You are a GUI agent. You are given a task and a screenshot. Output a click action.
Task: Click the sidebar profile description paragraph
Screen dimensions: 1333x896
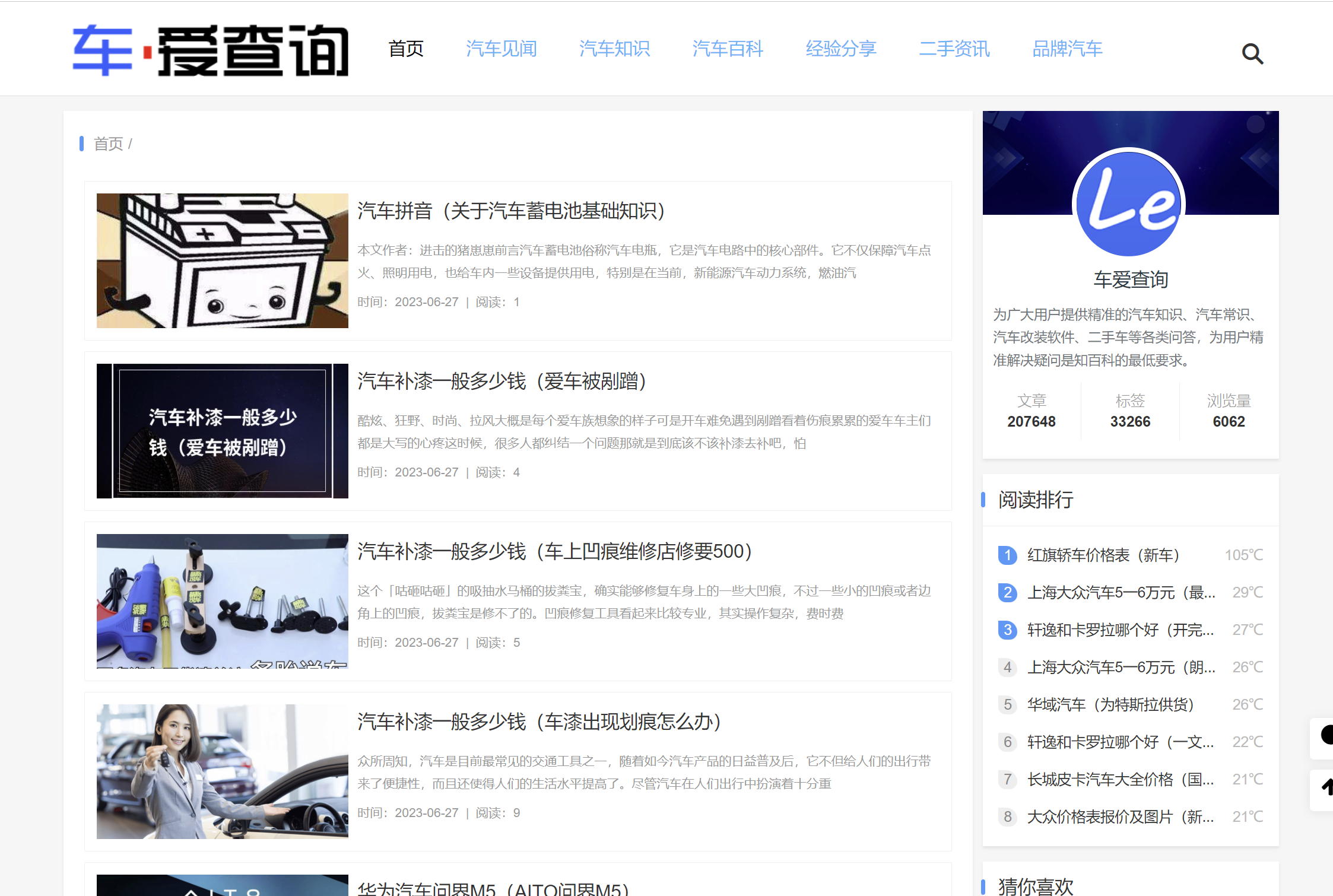[1128, 337]
